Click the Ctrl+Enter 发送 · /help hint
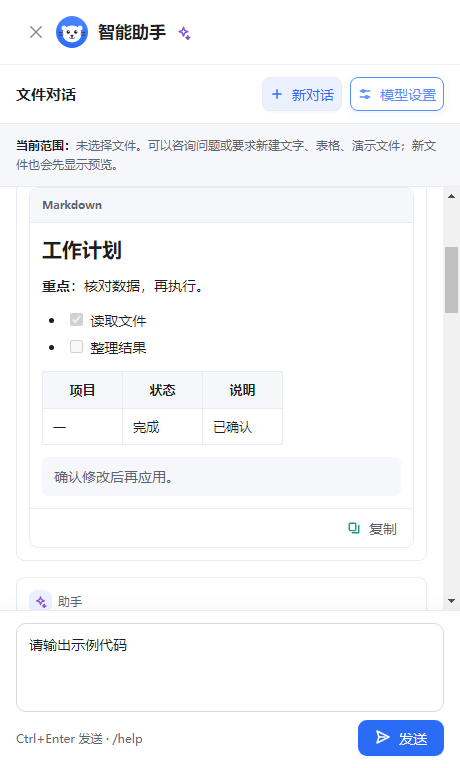460x768 pixels. tap(79, 738)
